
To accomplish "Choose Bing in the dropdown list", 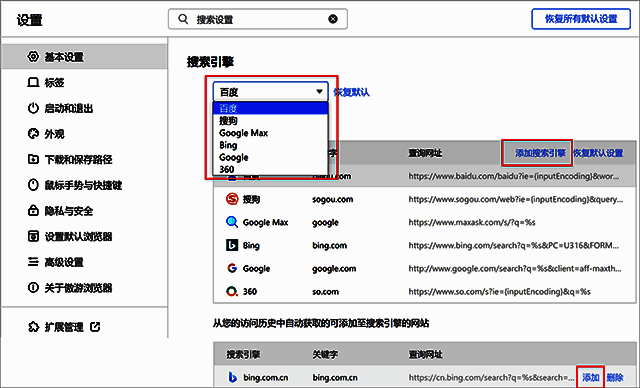I will (x=271, y=145).
